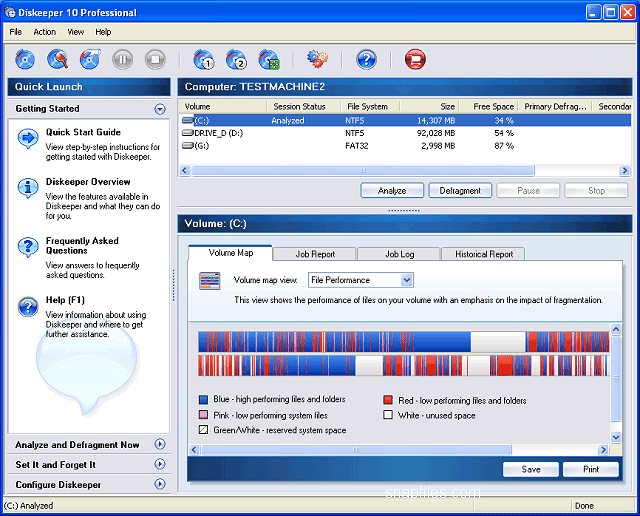
Task: Click the Stop toolbar icon
Action: point(155,60)
